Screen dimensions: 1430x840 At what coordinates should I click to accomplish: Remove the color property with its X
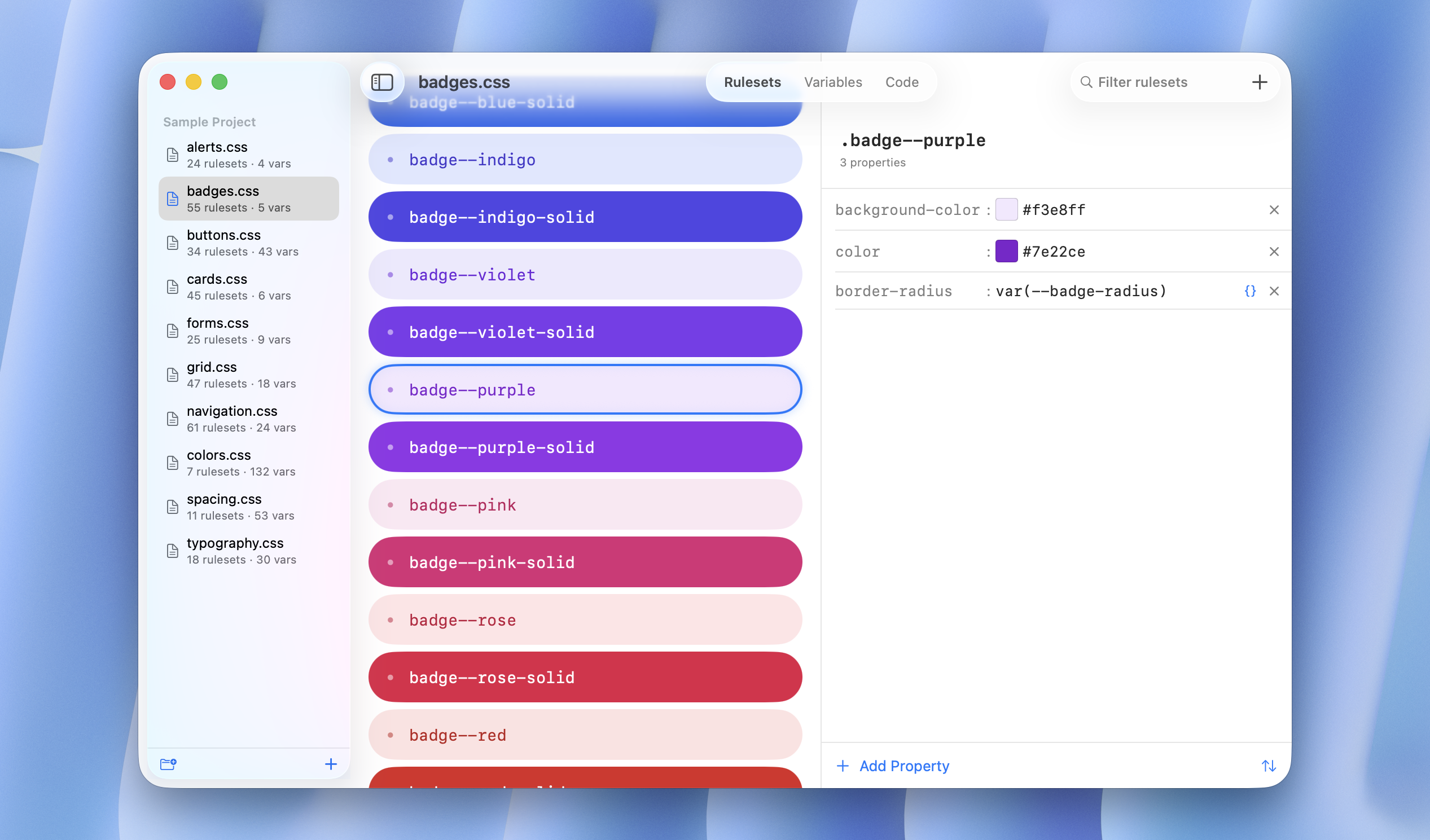tap(1274, 251)
